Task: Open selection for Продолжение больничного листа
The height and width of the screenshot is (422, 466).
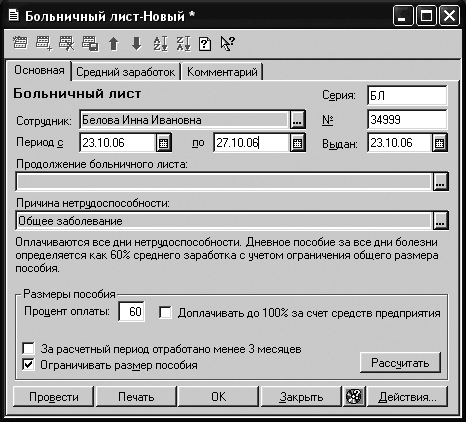Action: (x=440, y=182)
